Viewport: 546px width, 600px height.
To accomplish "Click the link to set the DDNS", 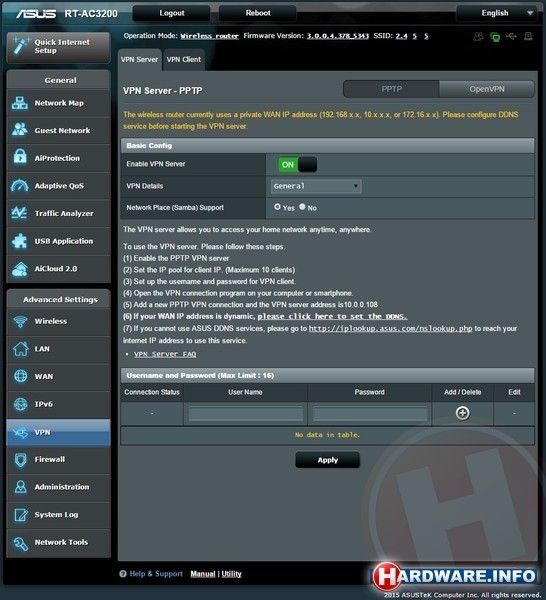I will click(332, 316).
